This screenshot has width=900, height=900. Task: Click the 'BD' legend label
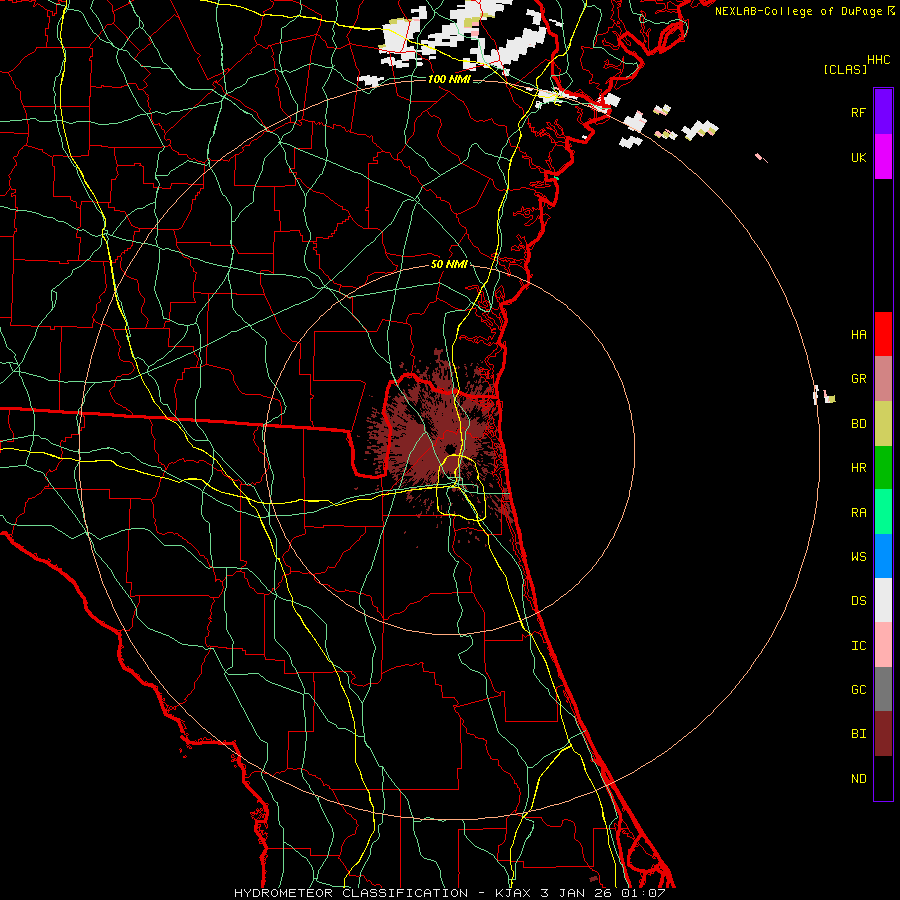point(858,424)
